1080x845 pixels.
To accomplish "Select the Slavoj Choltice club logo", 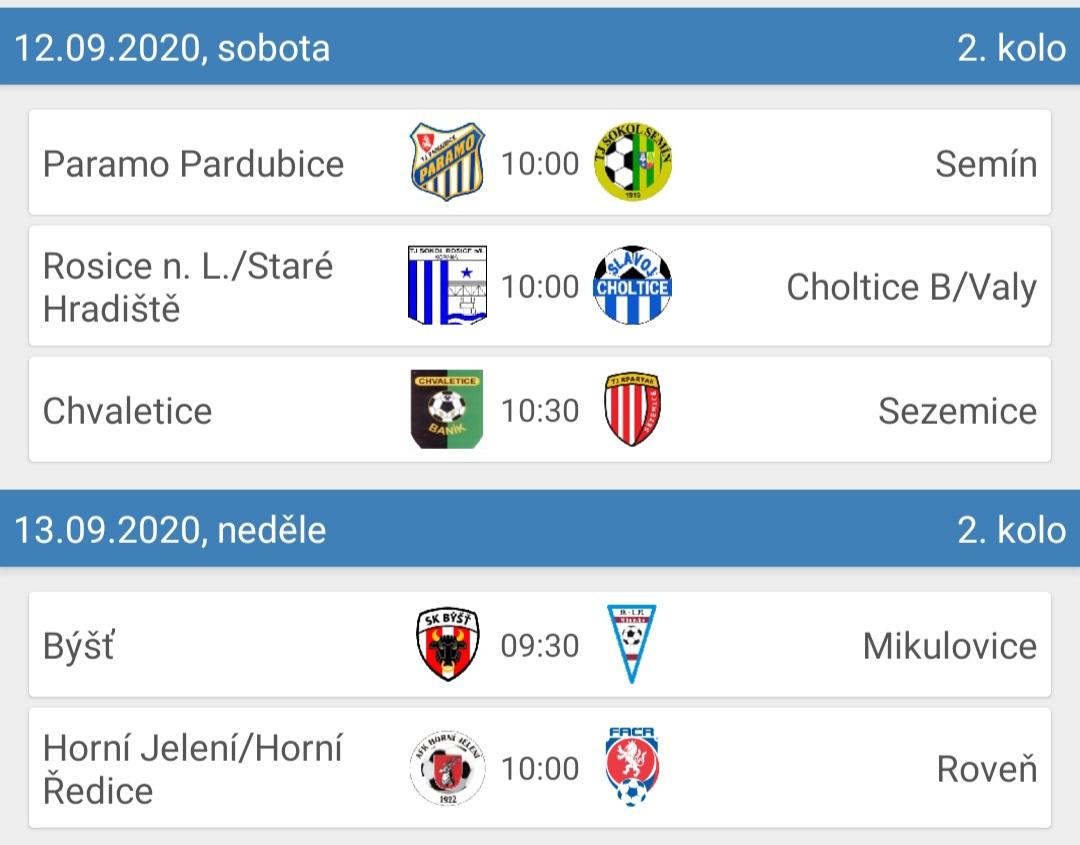I will click(632, 285).
